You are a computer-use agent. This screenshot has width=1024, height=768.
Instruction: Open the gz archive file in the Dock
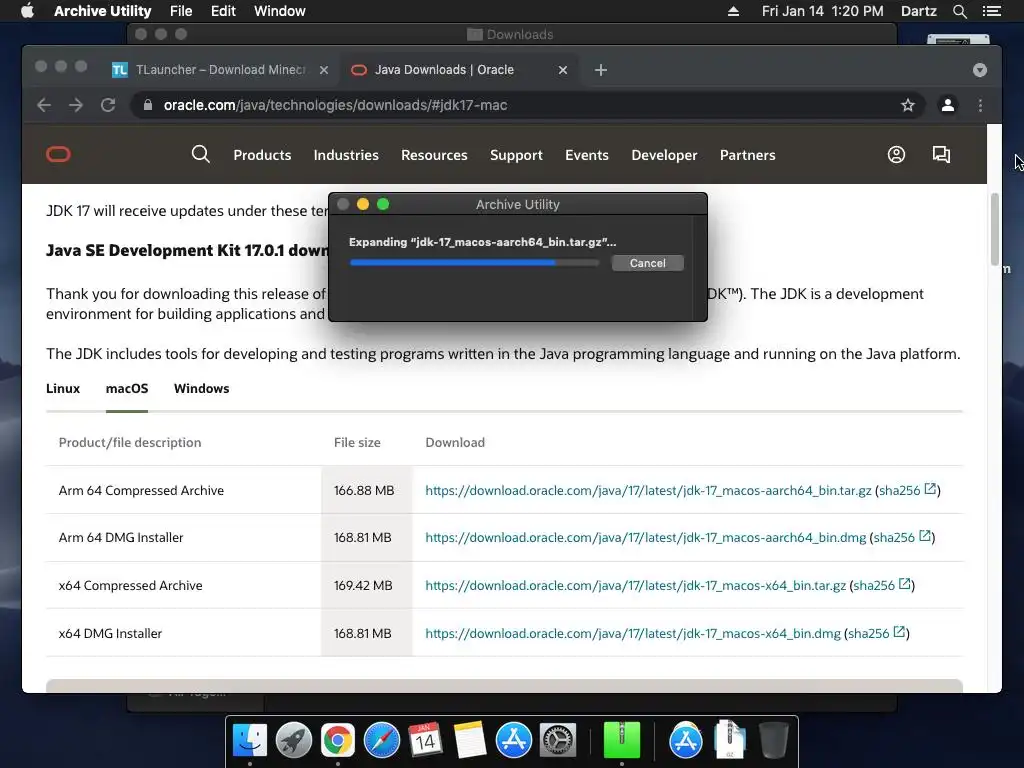pos(729,740)
